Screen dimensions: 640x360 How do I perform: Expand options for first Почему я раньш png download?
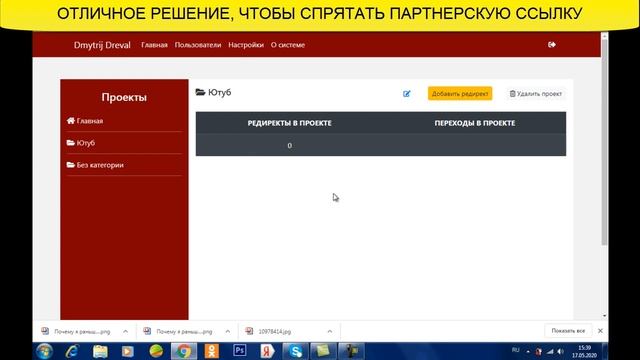[125, 331]
